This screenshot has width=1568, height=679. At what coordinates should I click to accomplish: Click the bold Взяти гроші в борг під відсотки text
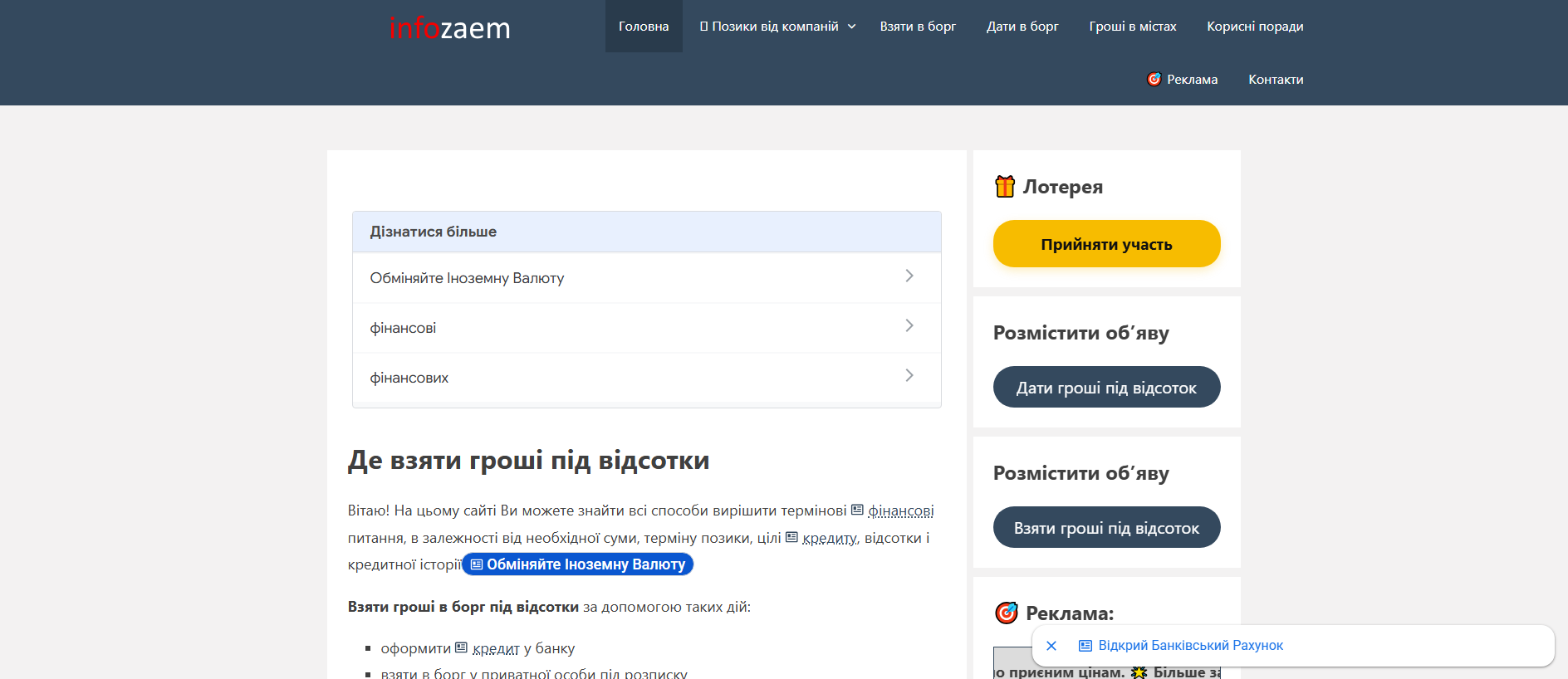pos(463,607)
